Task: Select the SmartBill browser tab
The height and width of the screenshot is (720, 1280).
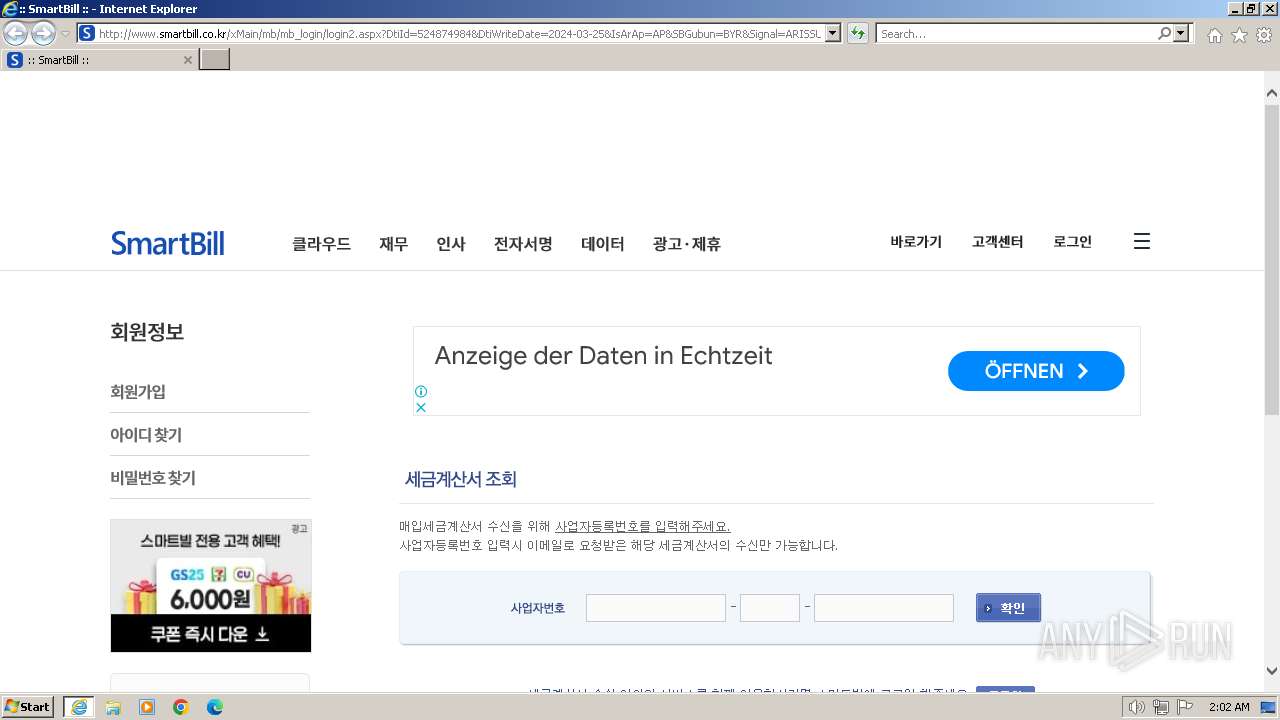Action: [100, 60]
